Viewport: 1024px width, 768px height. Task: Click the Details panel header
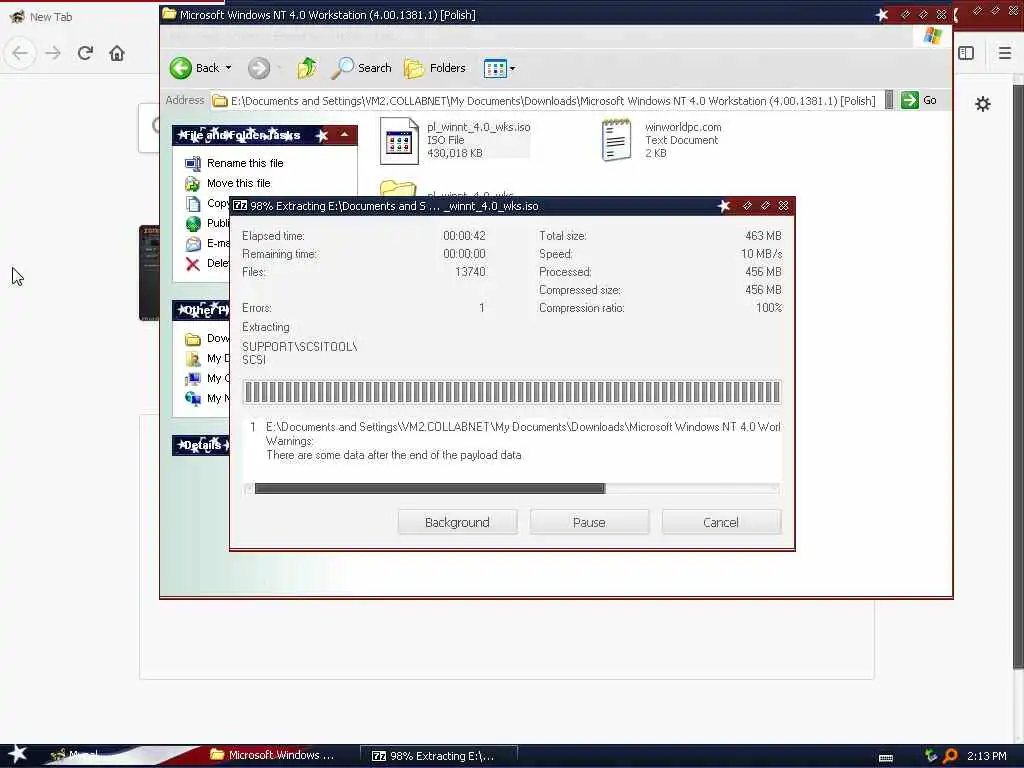pyautogui.click(x=200, y=445)
